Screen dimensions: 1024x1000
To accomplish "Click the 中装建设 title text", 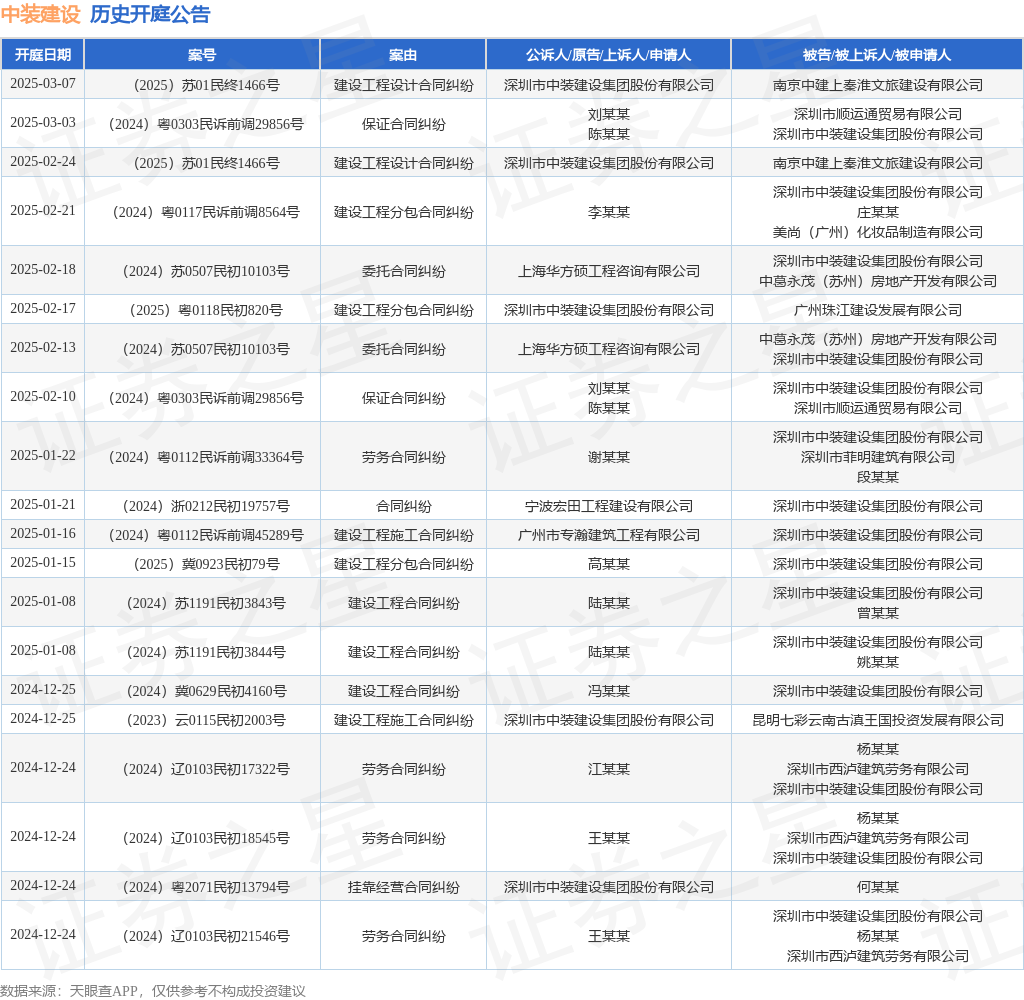I will [x=40, y=14].
